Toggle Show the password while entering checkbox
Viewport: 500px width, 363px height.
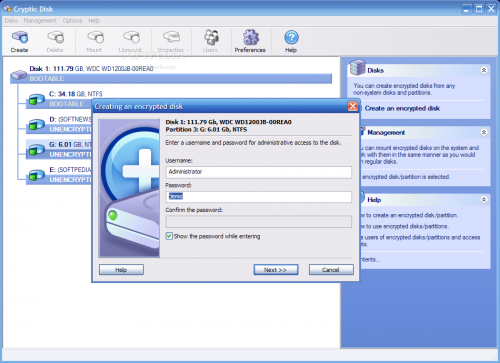point(169,236)
